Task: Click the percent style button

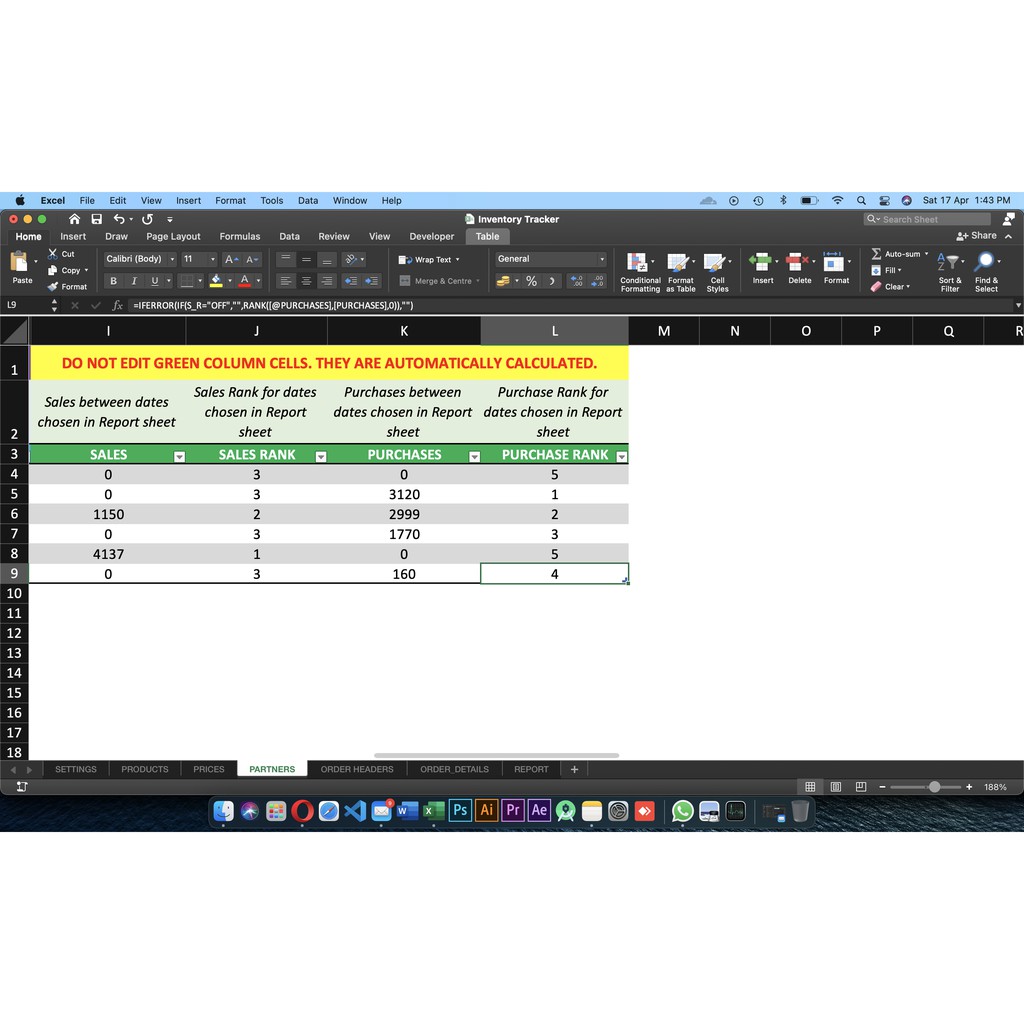Action: tap(531, 281)
